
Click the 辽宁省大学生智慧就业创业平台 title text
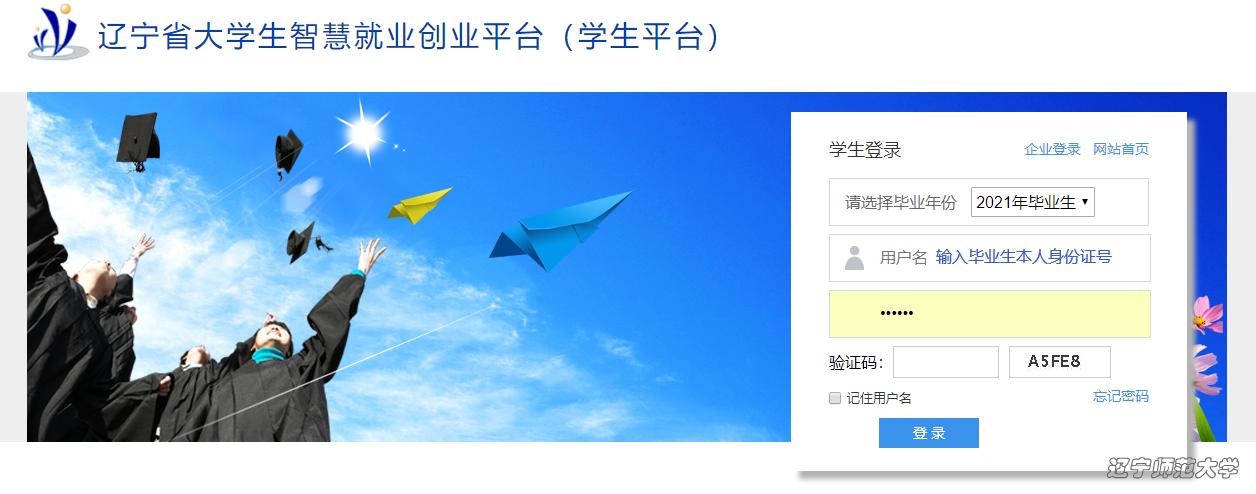[x=320, y=36]
